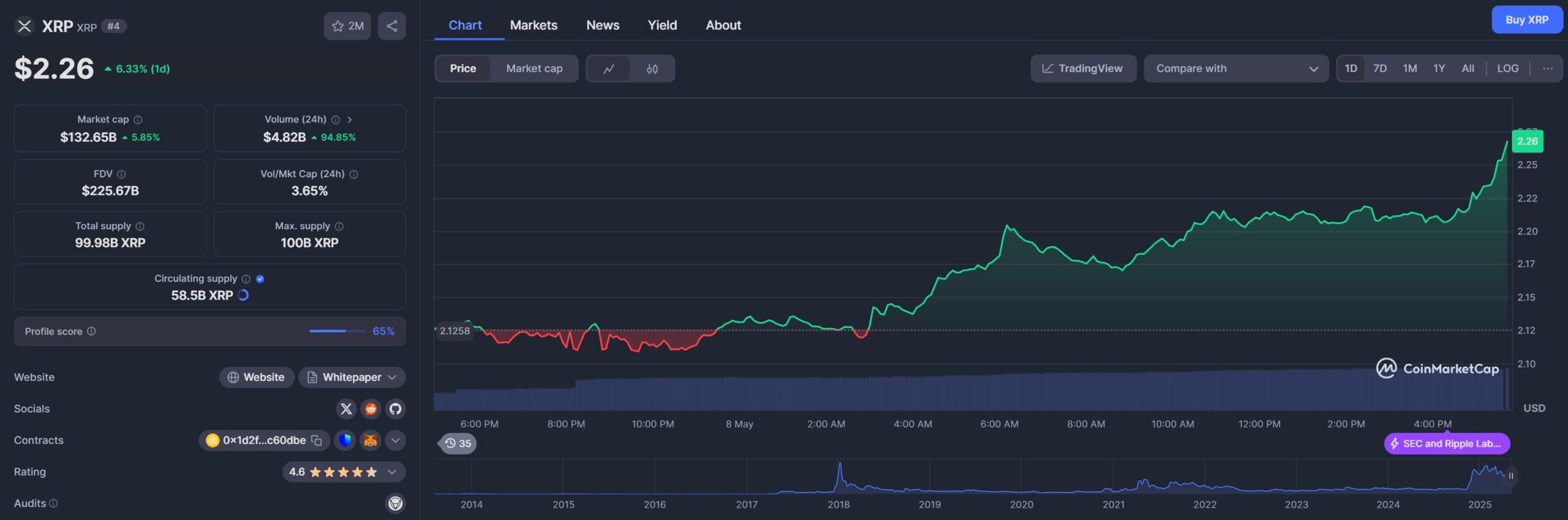Screen dimensions: 1568x520
Task: Switch to candlestick chart view
Action: click(x=652, y=69)
